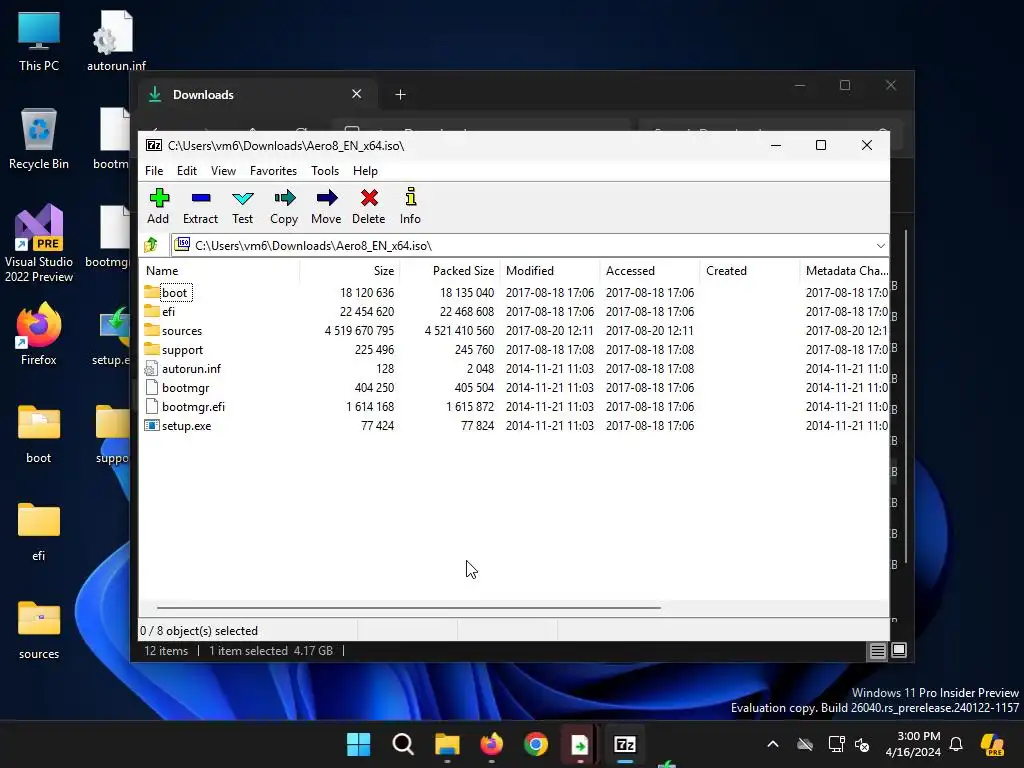Open Visual Studio 2022 Preview desktop shortcut
The image size is (1024, 768).
click(x=39, y=244)
